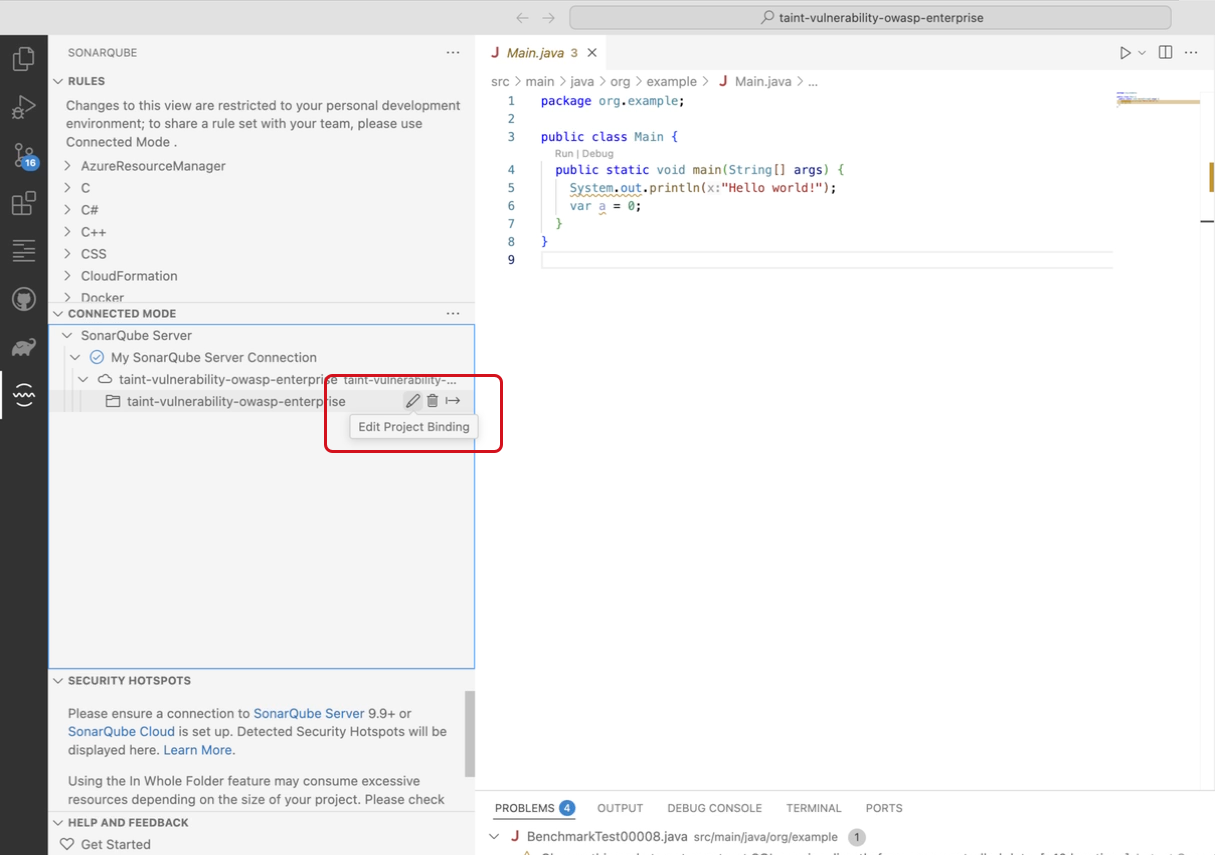Collapse the SonarQube Server node
Screen dimensions: 1215x855
click(67, 336)
